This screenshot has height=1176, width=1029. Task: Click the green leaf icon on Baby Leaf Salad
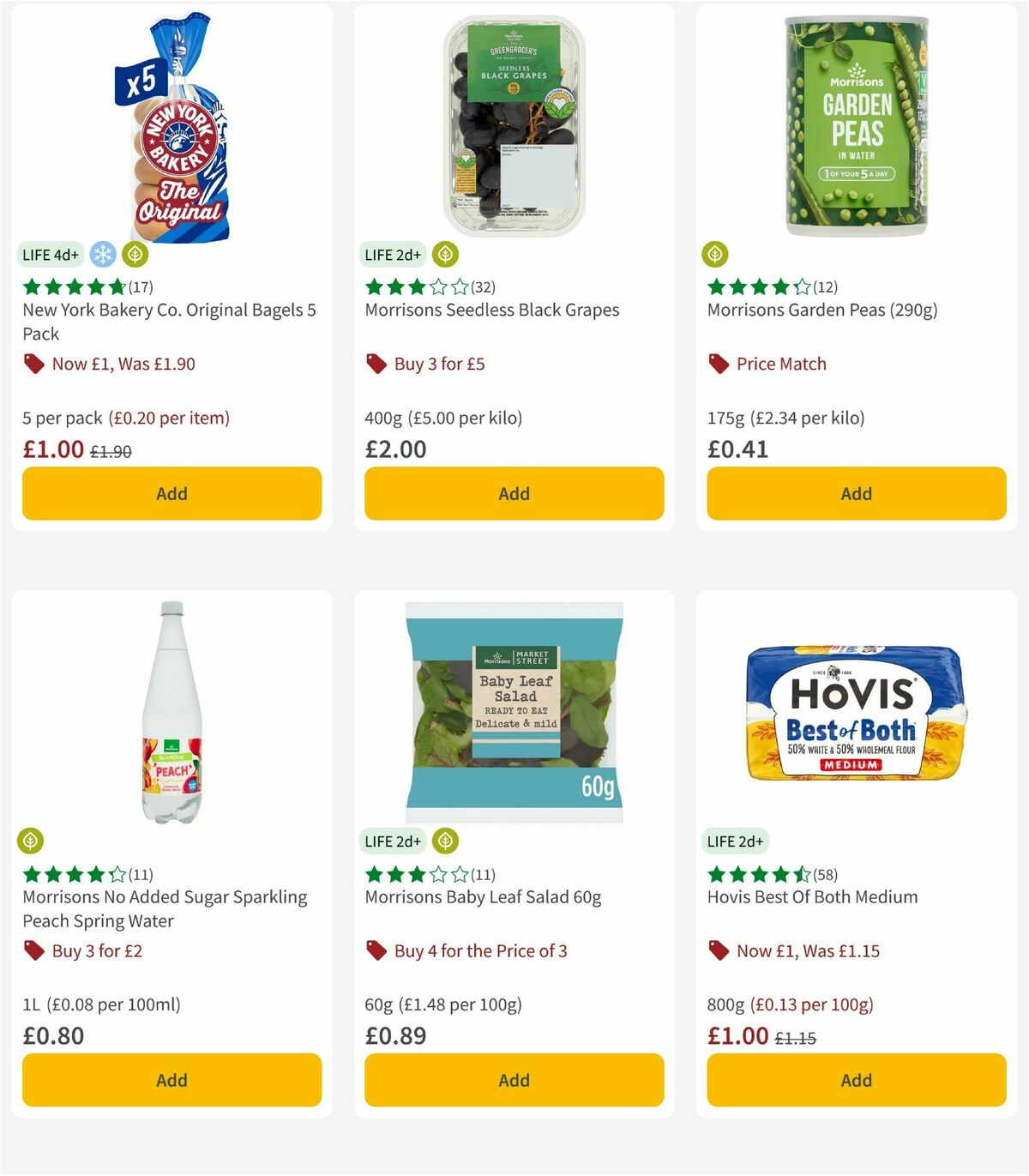point(444,841)
